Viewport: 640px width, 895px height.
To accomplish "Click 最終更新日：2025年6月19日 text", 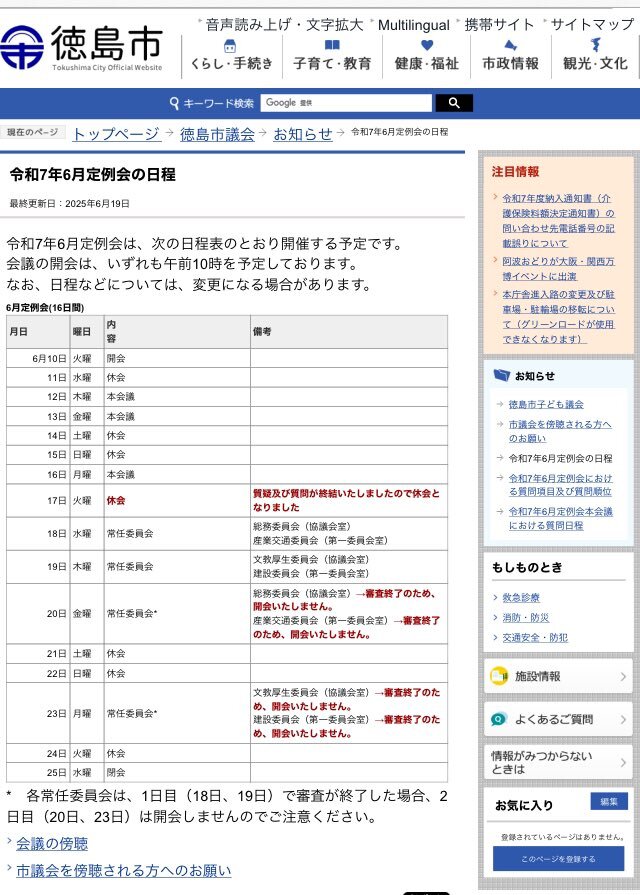I will click(x=70, y=204).
